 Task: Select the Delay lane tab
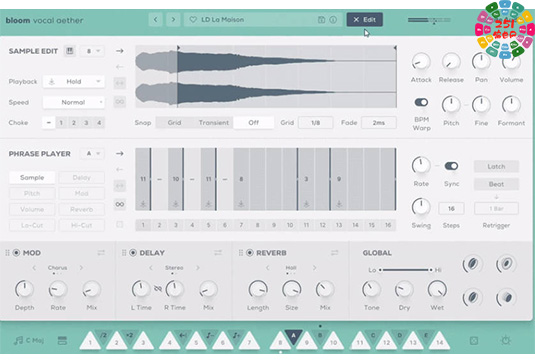pos(82,177)
